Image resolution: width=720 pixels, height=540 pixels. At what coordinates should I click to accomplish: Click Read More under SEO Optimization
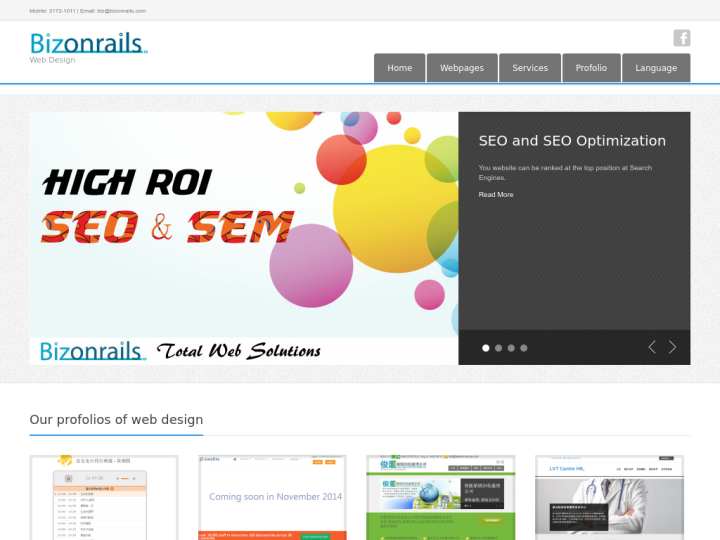(x=496, y=194)
